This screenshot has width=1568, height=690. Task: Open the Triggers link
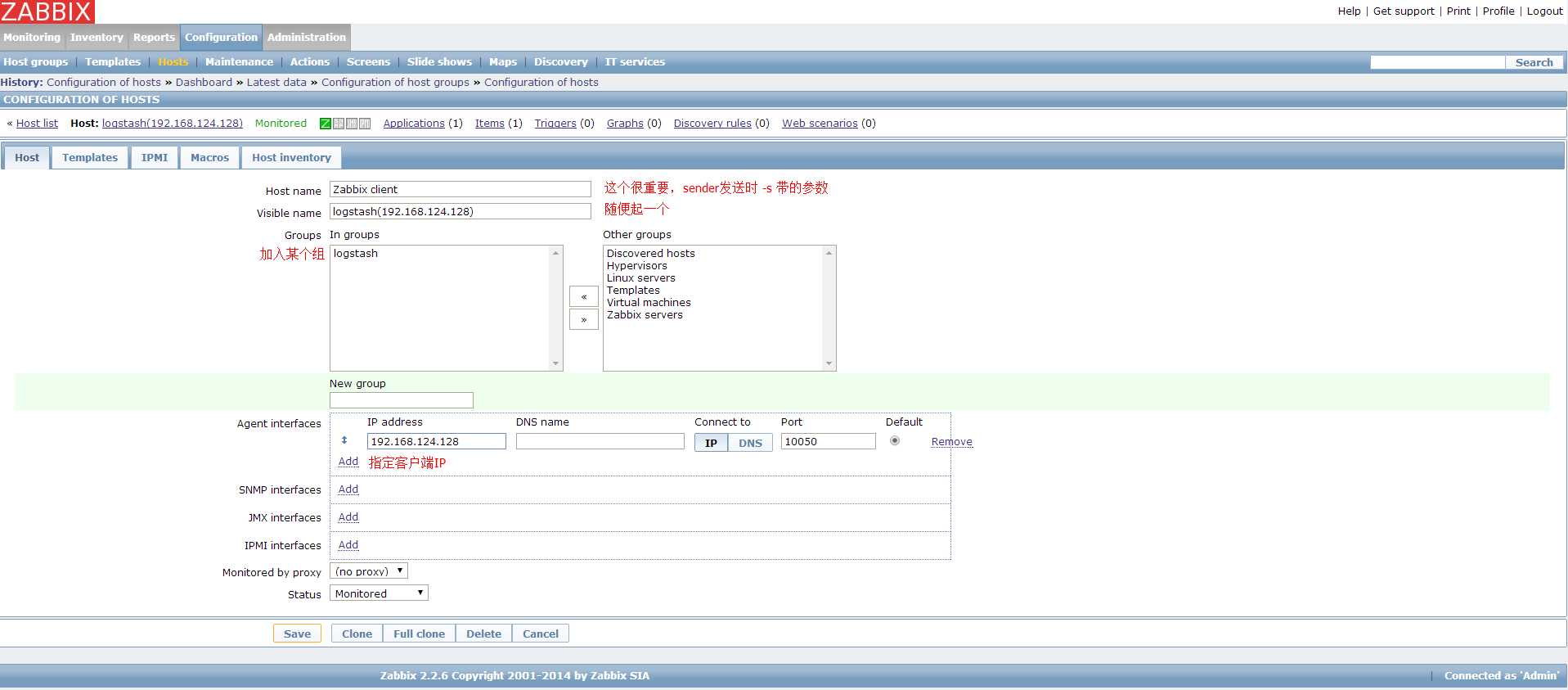pyautogui.click(x=555, y=124)
